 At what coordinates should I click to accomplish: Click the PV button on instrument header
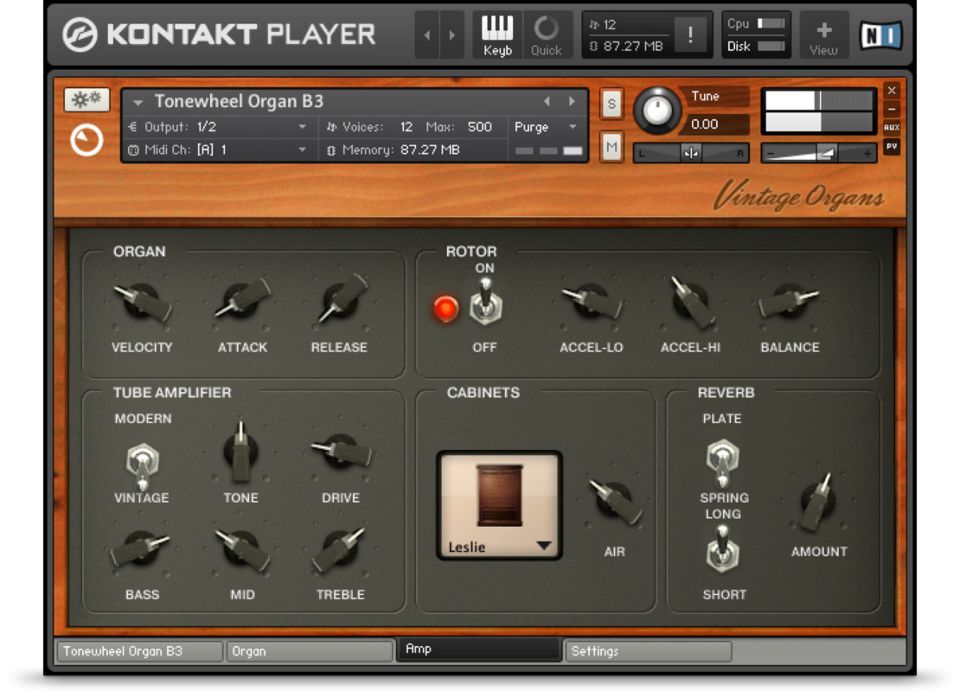tap(891, 147)
